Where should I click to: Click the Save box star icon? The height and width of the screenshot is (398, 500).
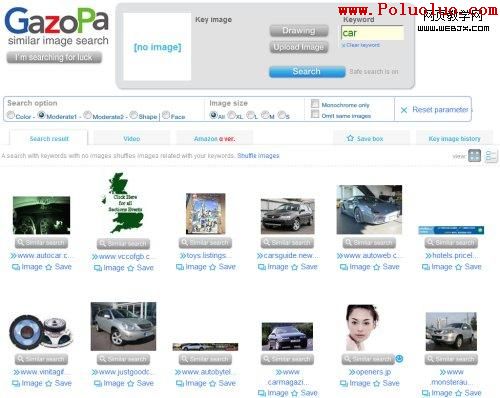(350, 138)
